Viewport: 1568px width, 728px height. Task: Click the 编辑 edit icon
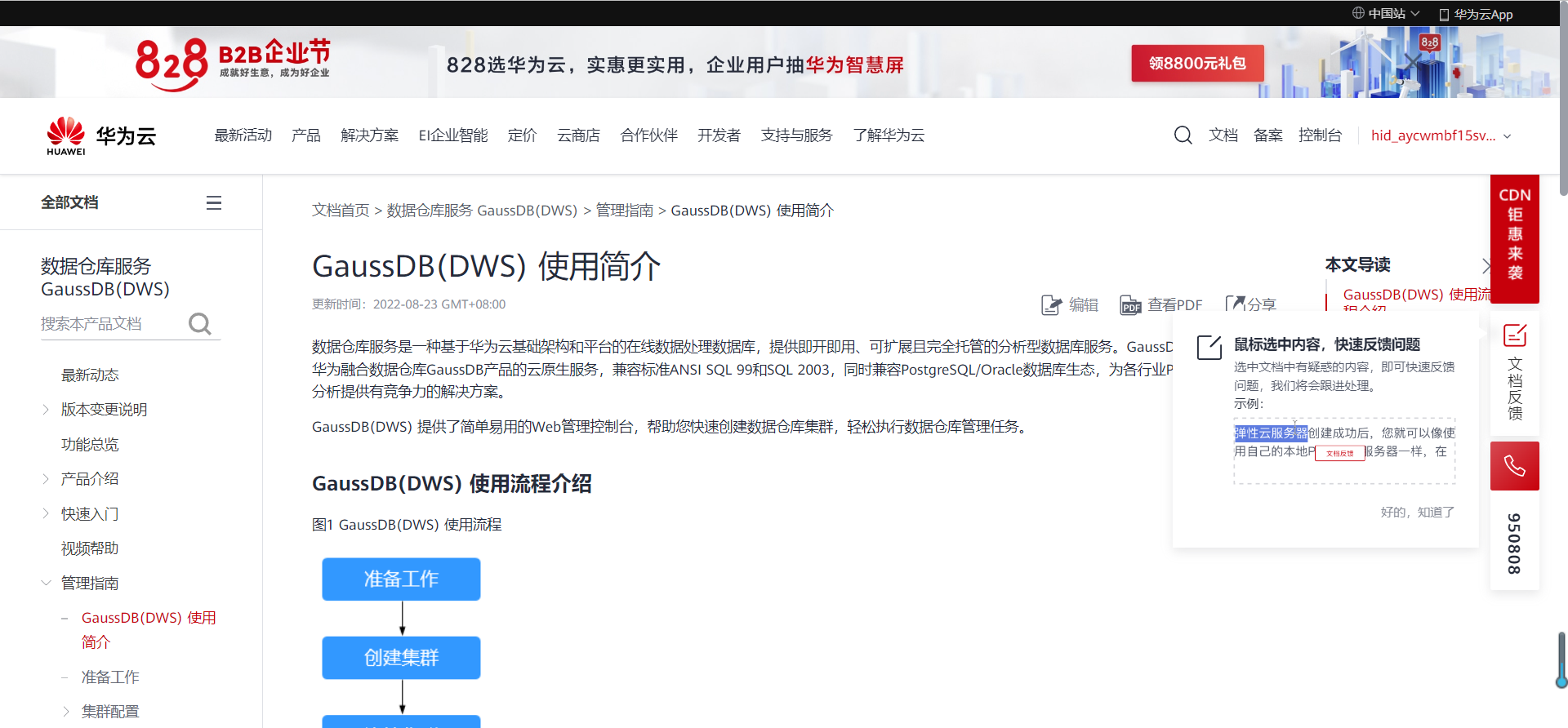pyautogui.click(x=1051, y=305)
